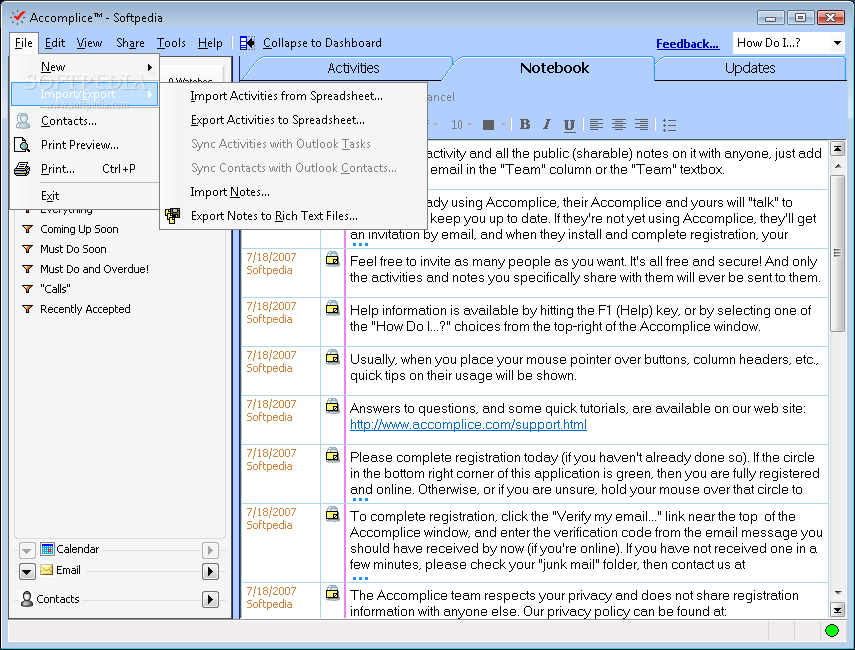
Task: Select the Recently Accepted filter
Action: pos(85,309)
